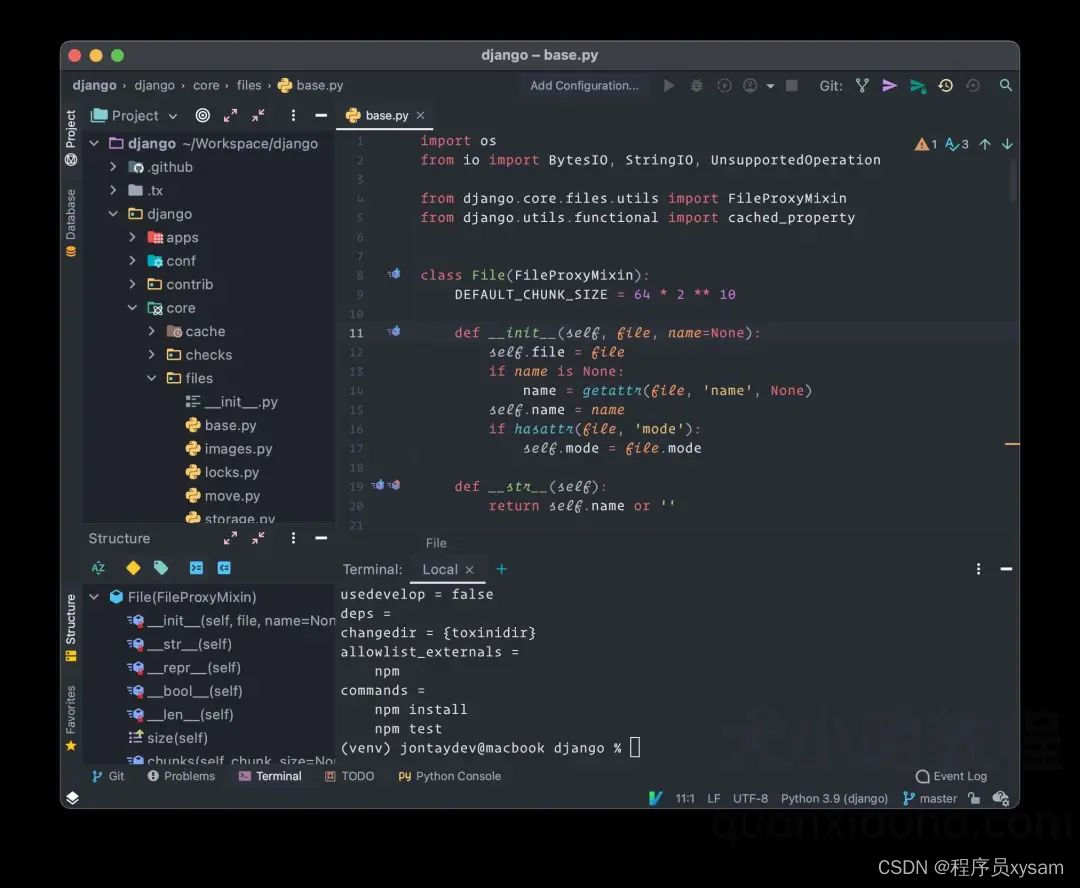Click Select Opened File target icon
The height and width of the screenshot is (888, 1080).
click(202, 115)
